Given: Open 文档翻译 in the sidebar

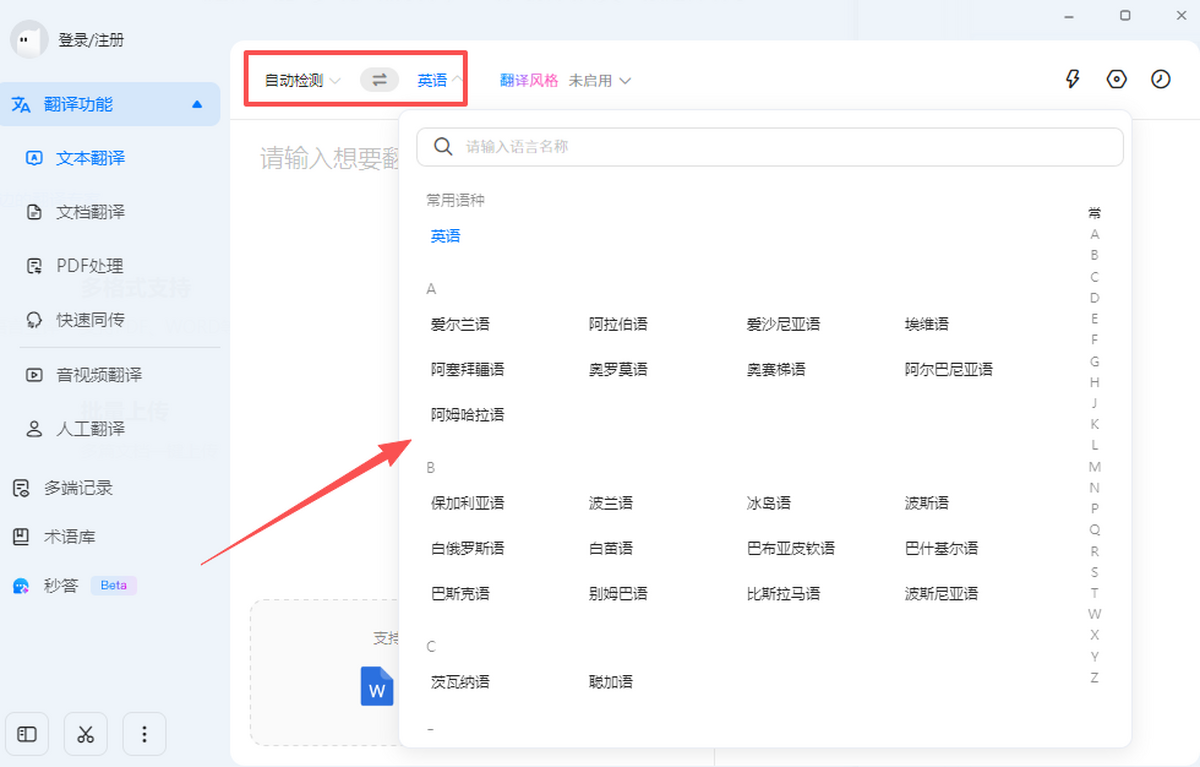Looking at the screenshot, I should click(x=90, y=212).
